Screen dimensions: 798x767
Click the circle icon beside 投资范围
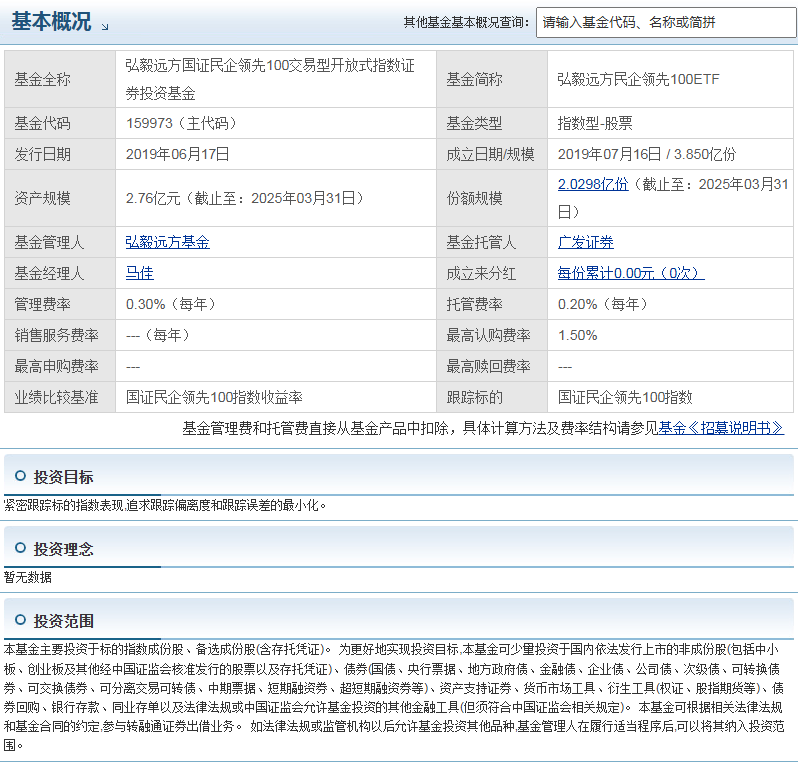point(20,619)
